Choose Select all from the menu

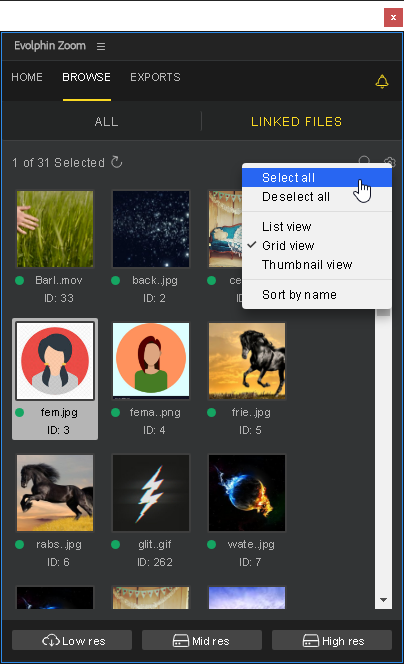tap(317, 178)
